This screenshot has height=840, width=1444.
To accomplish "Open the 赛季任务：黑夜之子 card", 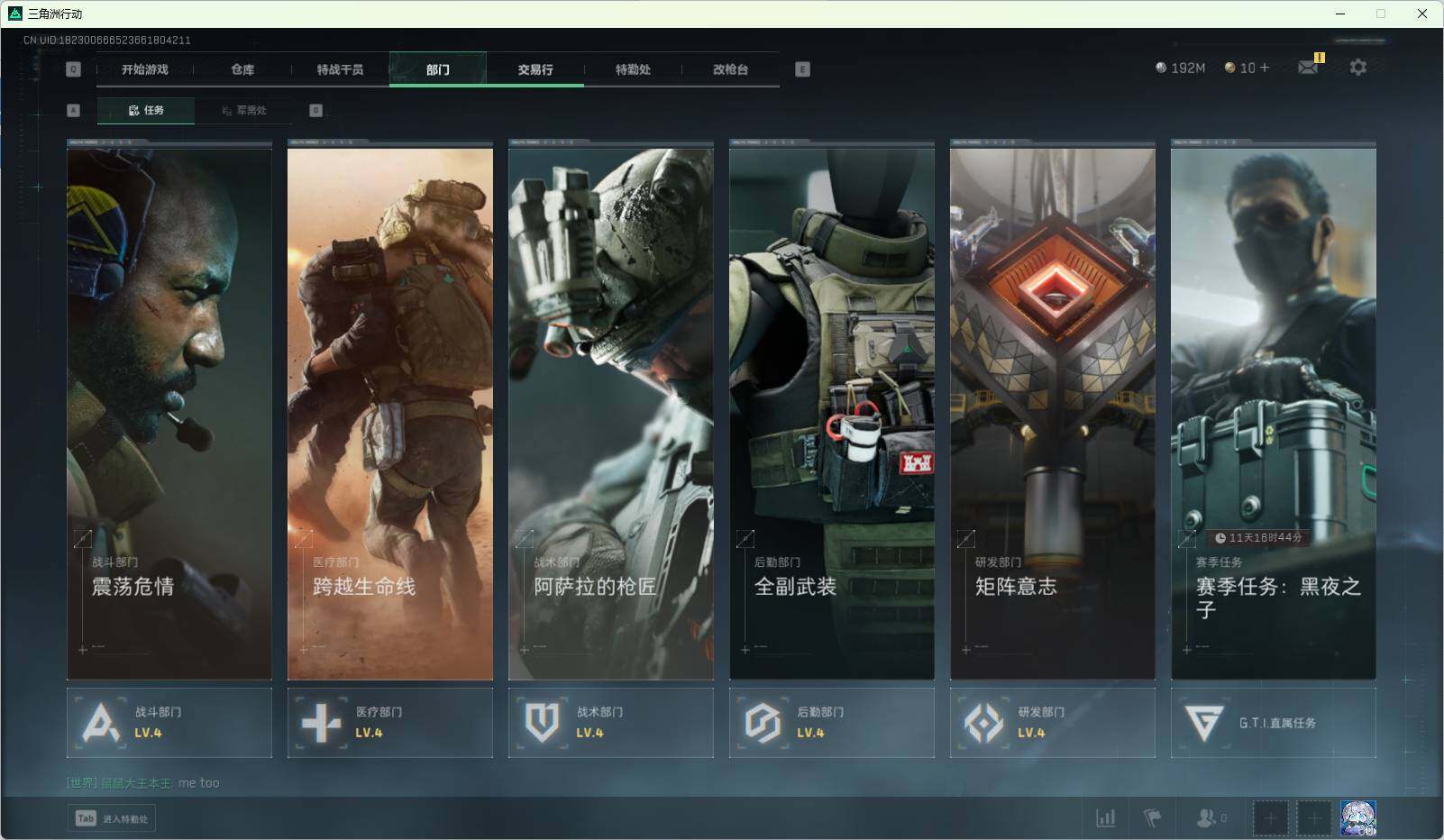I will tap(1274, 410).
